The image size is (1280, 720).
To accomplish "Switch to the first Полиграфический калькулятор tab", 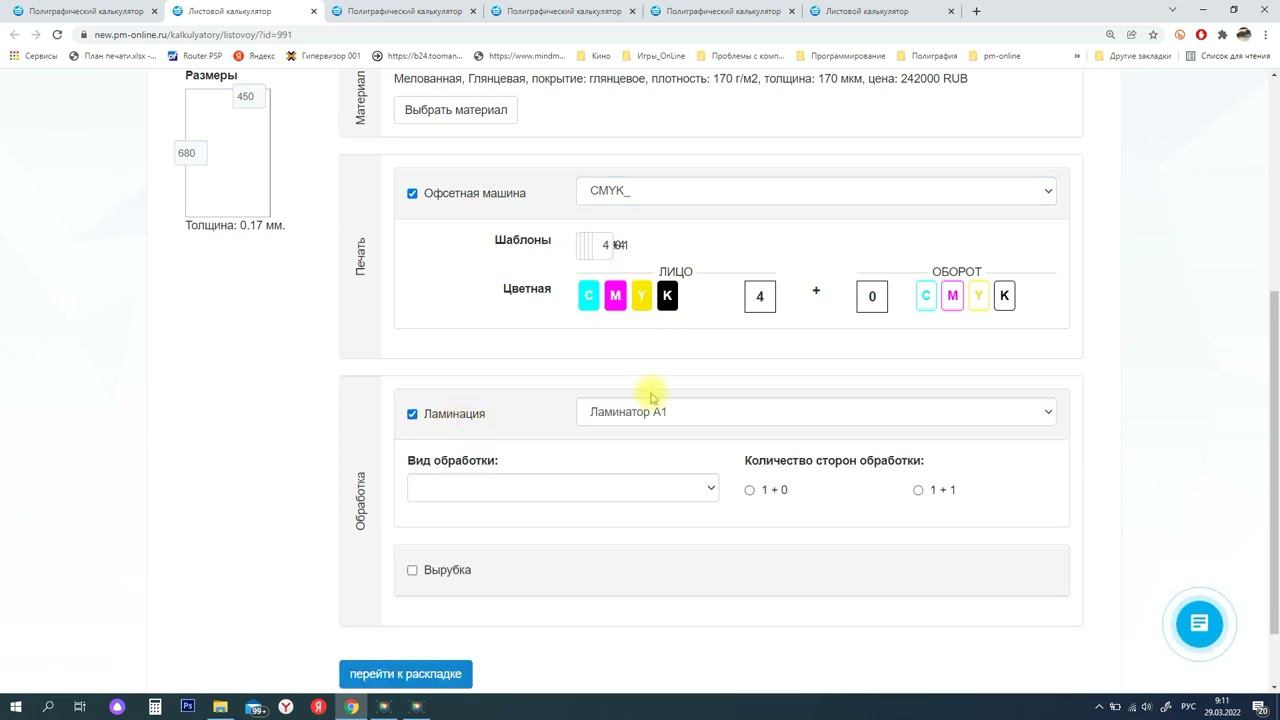I will coord(85,11).
